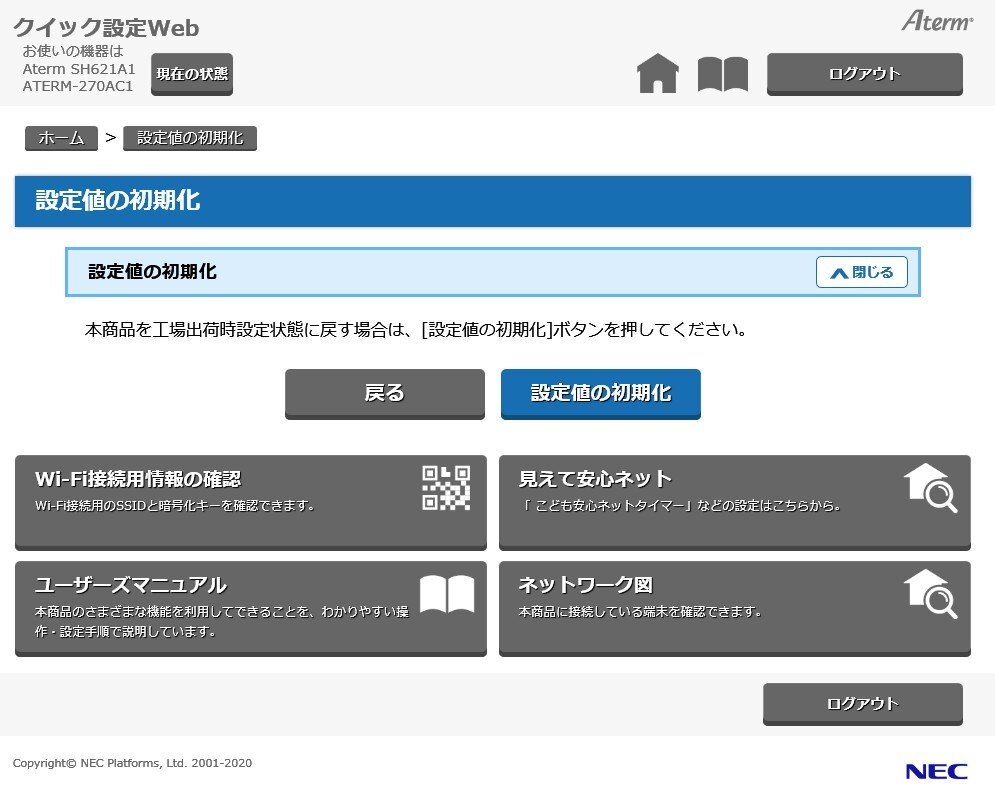Click the house magnifier icon on ネットワーク図
This screenshot has width=995, height=793.
click(931, 593)
